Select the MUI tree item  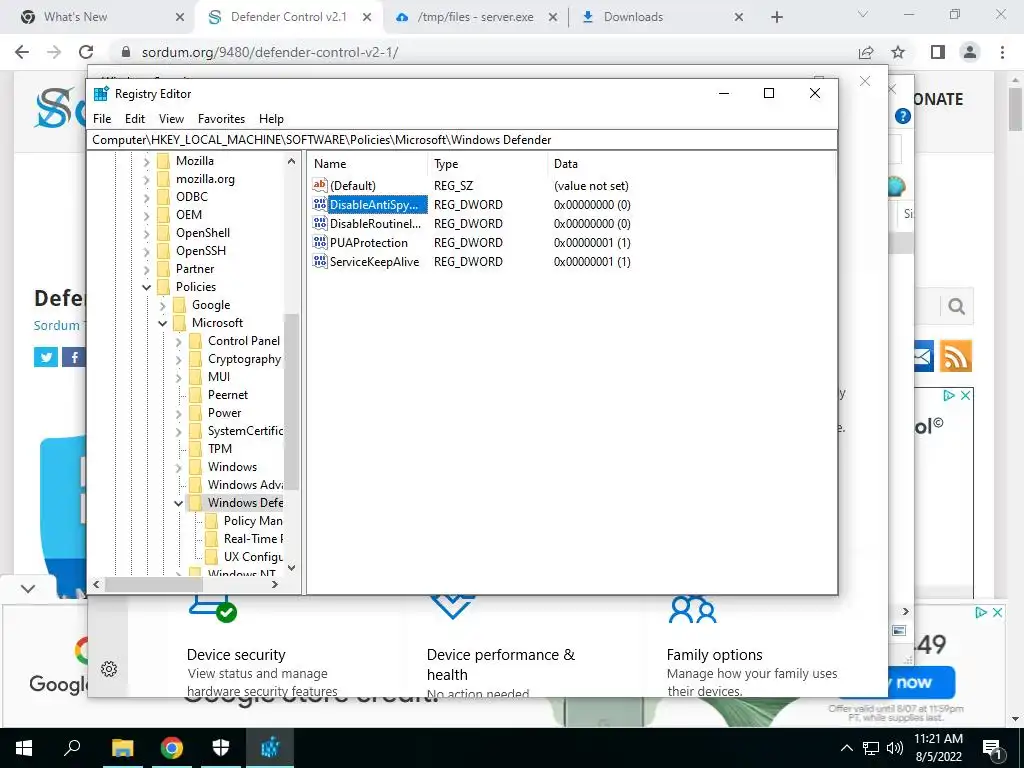pyautogui.click(x=219, y=377)
